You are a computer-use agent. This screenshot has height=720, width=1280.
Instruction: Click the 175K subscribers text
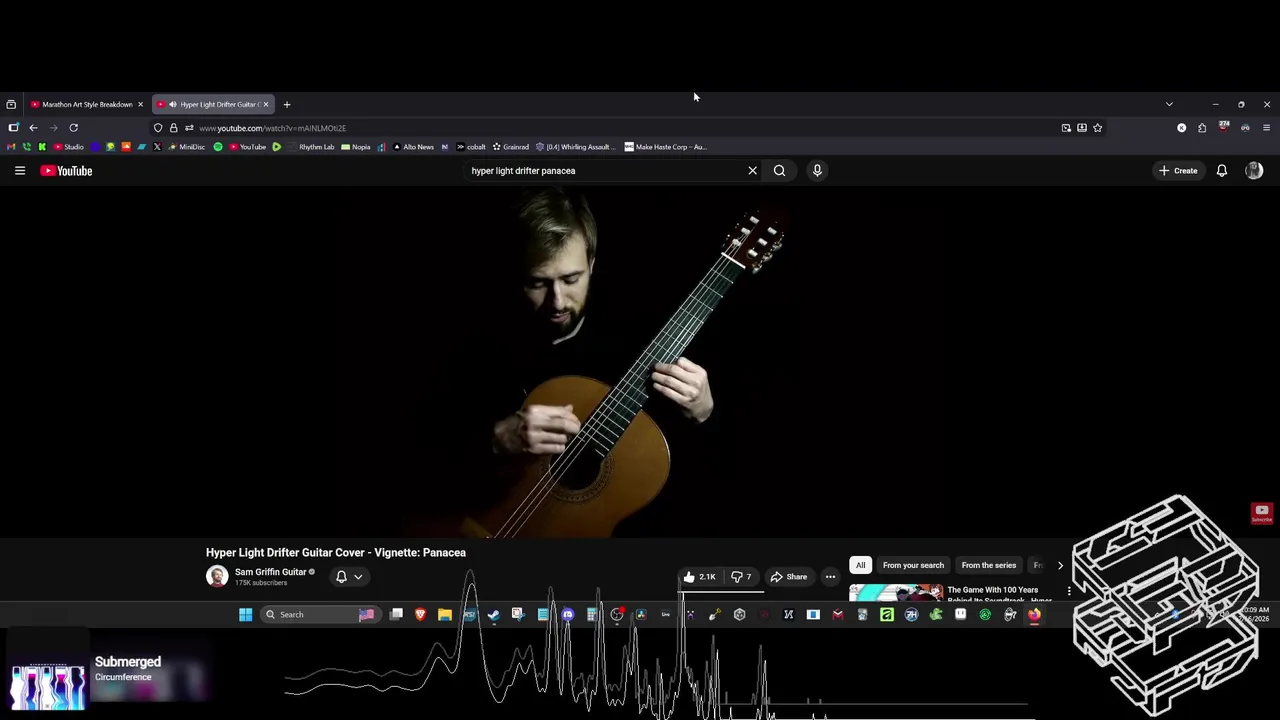[x=263, y=583]
